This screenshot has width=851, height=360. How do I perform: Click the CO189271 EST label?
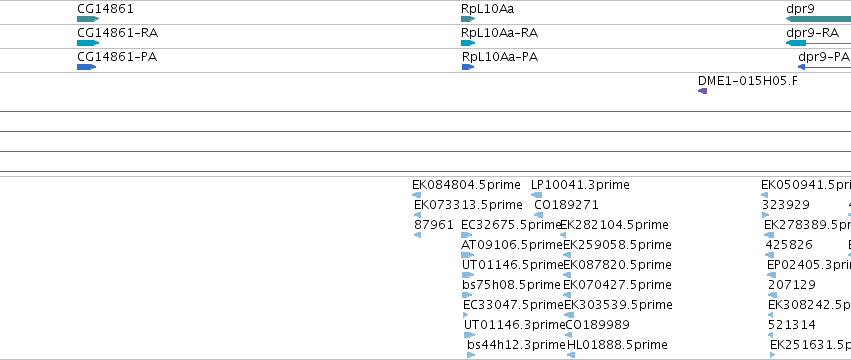pos(566,205)
